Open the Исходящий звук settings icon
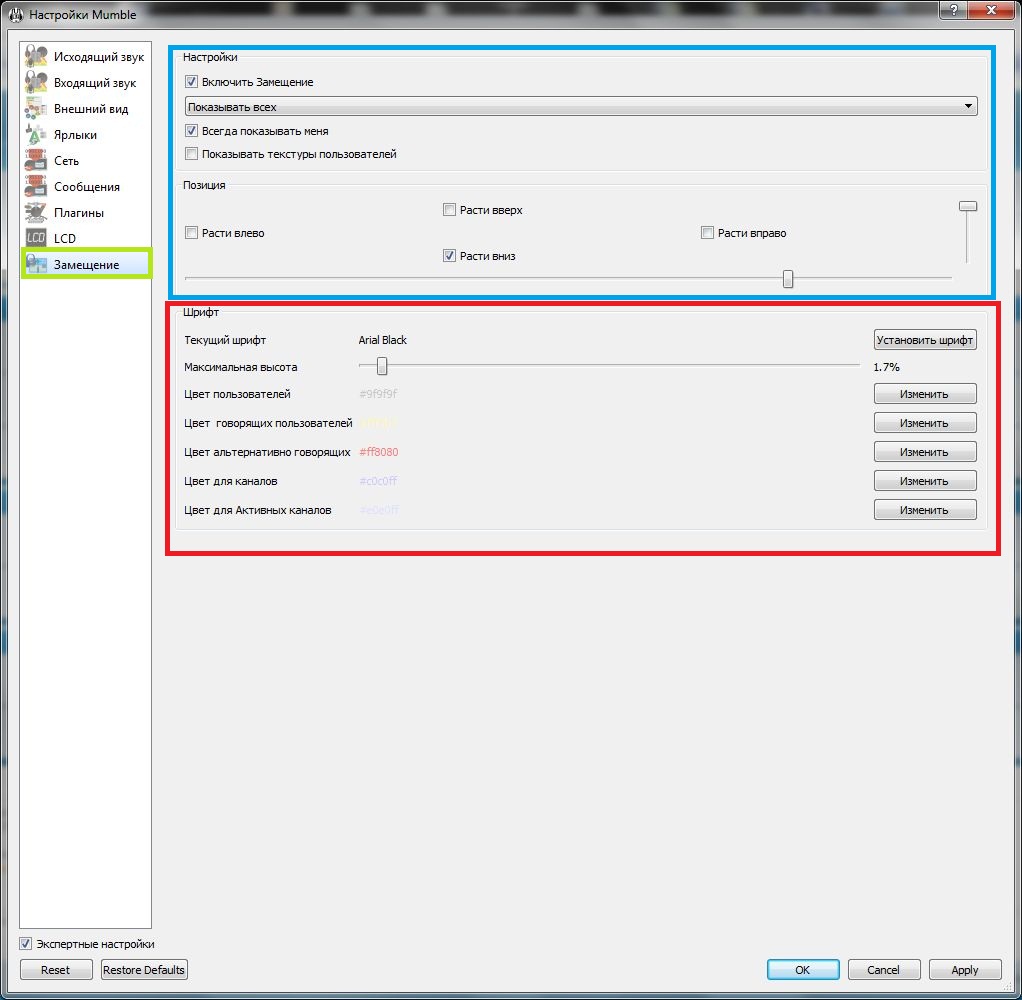 coord(36,57)
